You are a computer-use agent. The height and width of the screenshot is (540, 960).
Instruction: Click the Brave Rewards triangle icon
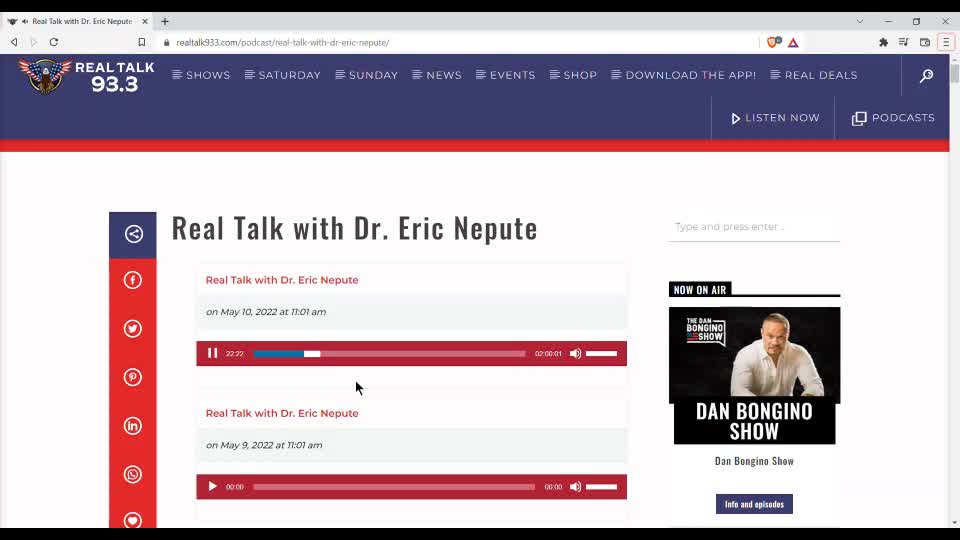[793, 43]
